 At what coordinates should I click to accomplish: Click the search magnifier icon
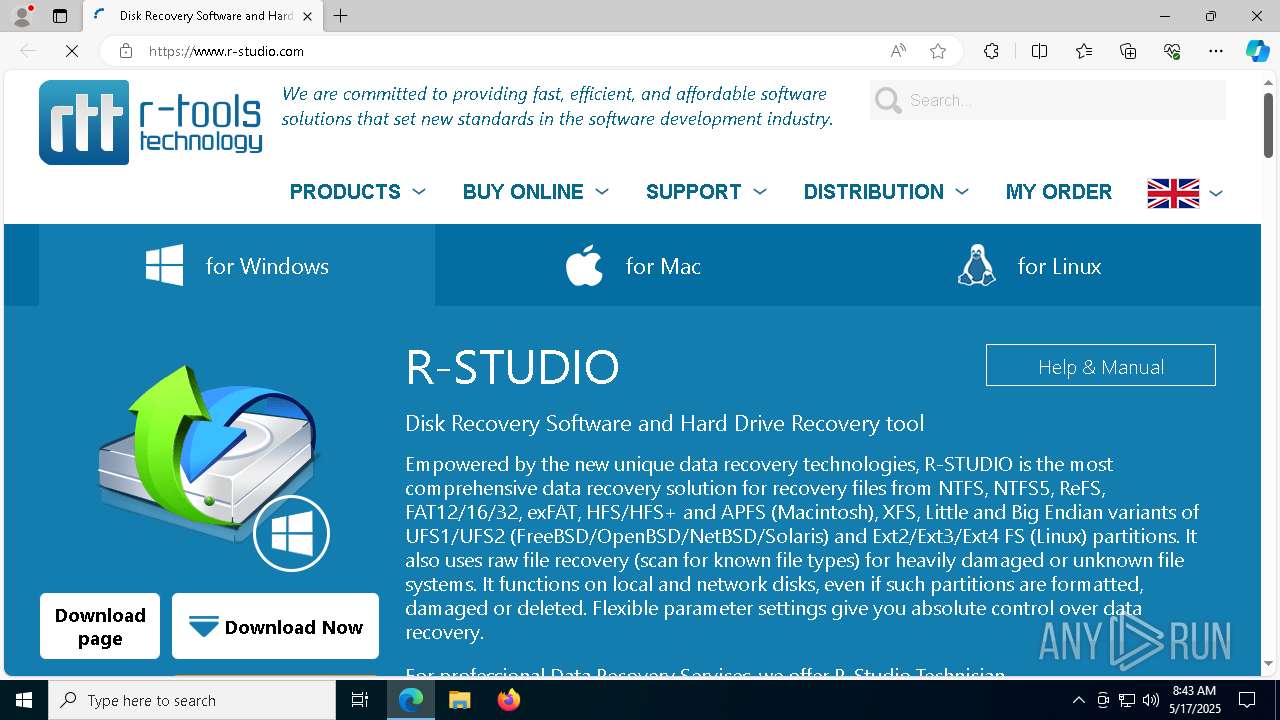pyautogui.click(x=888, y=100)
